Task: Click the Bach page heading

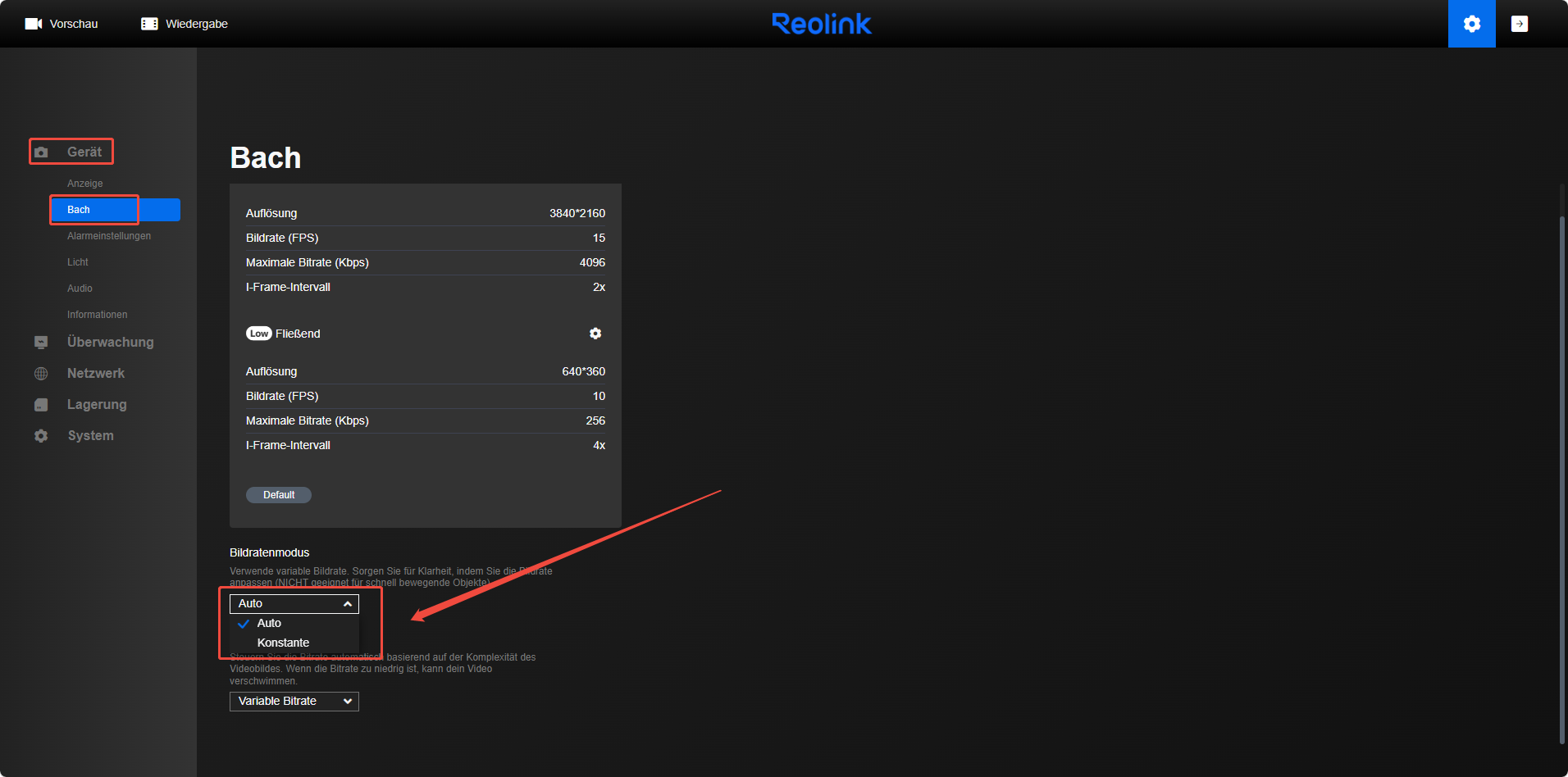Action: tap(266, 157)
